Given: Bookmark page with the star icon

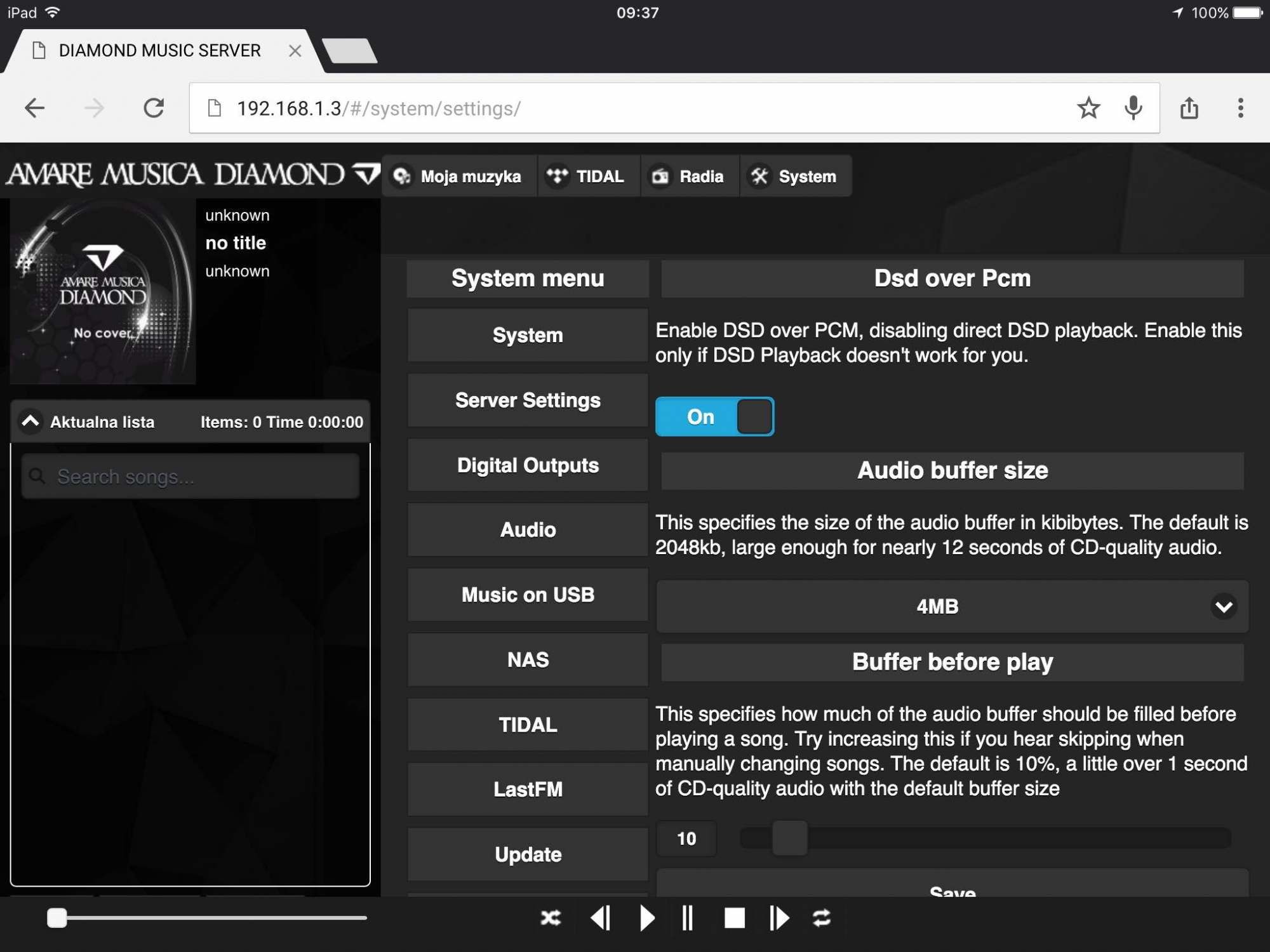Looking at the screenshot, I should [x=1088, y=108].
